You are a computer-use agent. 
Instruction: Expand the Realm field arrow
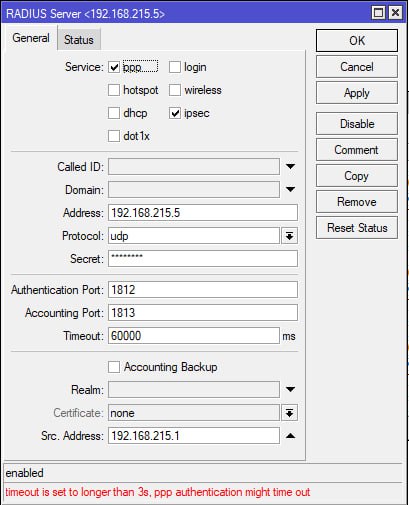pos(290,389)
